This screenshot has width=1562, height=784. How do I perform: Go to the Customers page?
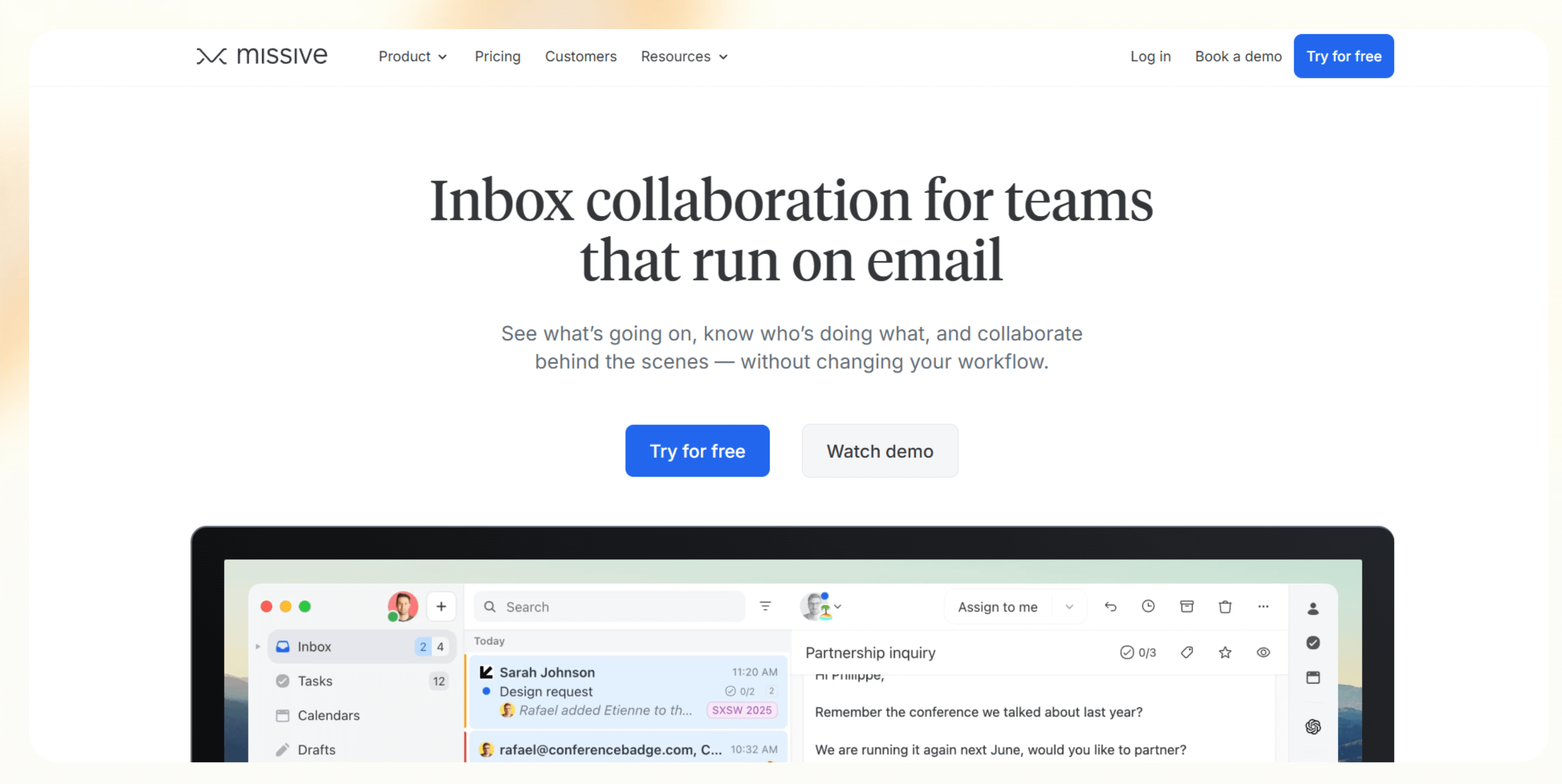point(580,57)
